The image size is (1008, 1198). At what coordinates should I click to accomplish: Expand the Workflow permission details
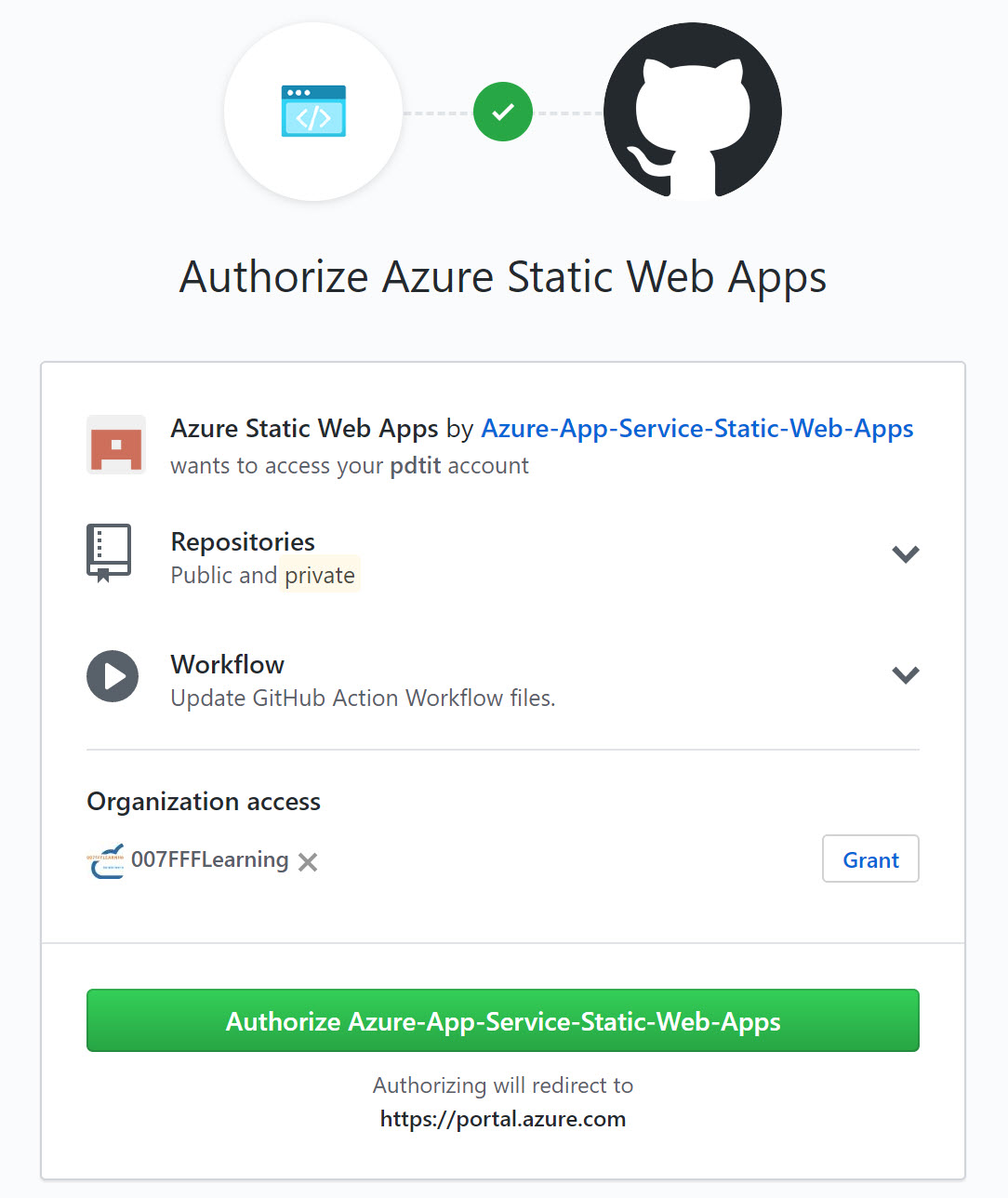(x=905, y=675)
